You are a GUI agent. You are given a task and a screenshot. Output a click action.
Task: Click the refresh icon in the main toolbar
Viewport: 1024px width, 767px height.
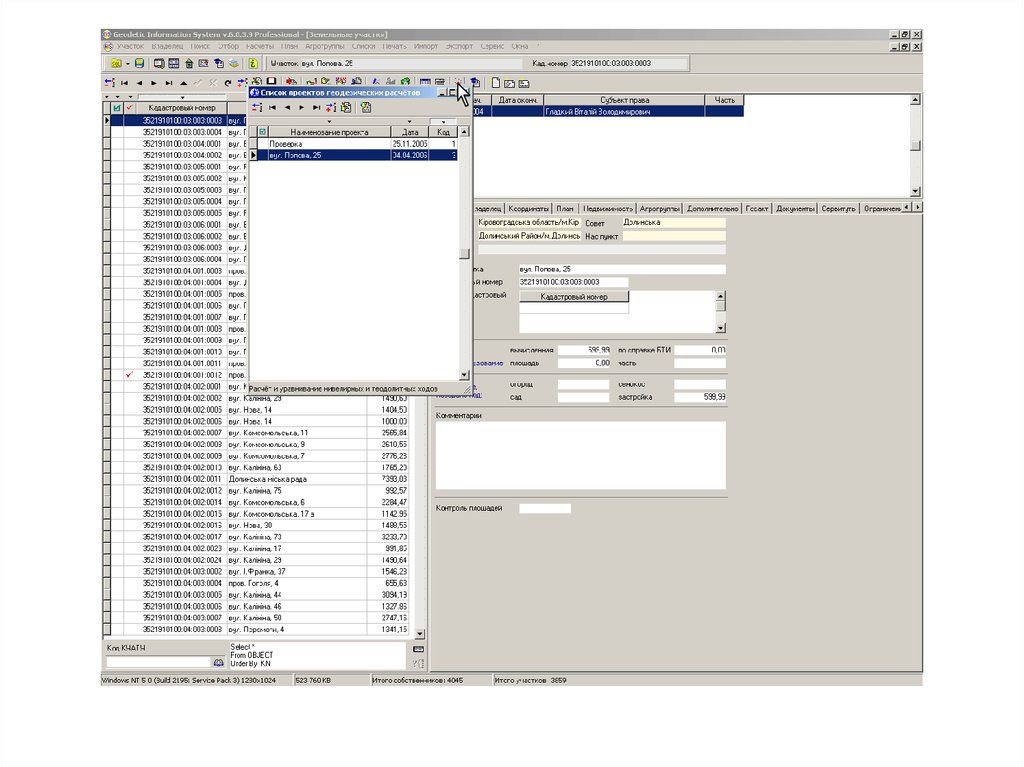pos(228,82)
